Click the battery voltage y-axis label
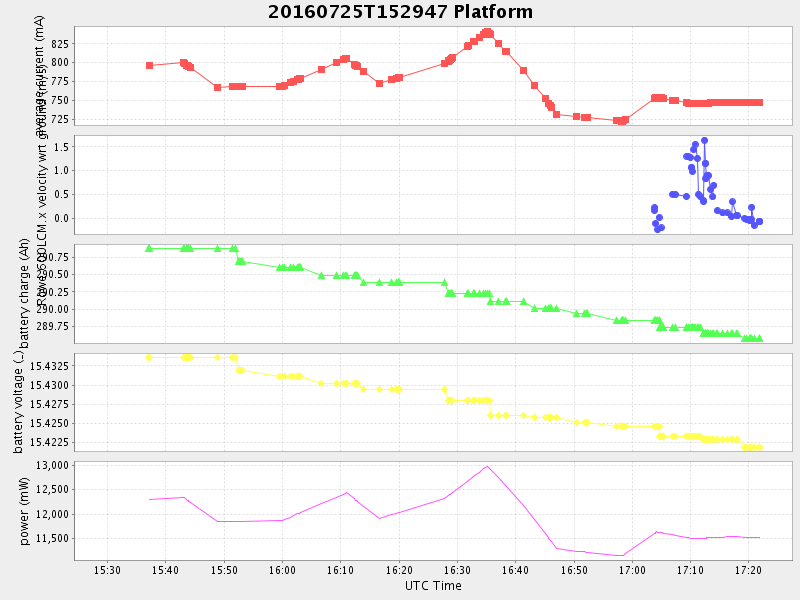The image size is (800, 600). (x=18, y=403)
